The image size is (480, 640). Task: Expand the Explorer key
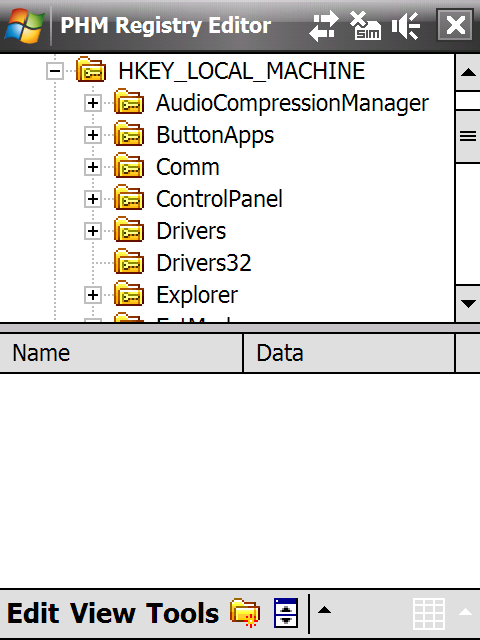(x=93, y=295)
